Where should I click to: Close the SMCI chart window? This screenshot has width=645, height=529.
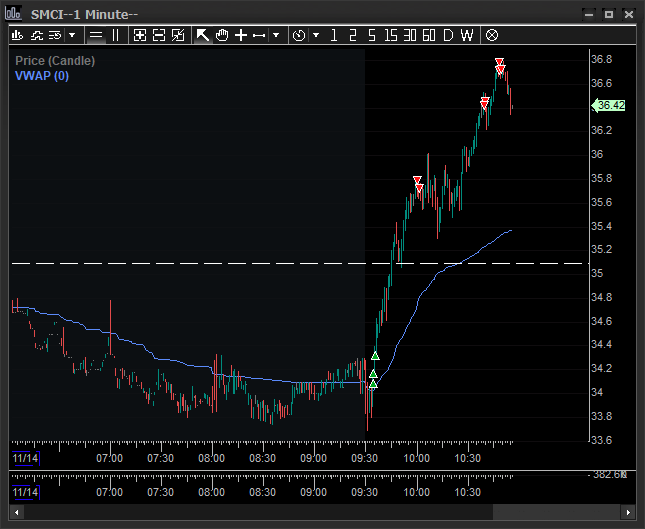point(629,15)
